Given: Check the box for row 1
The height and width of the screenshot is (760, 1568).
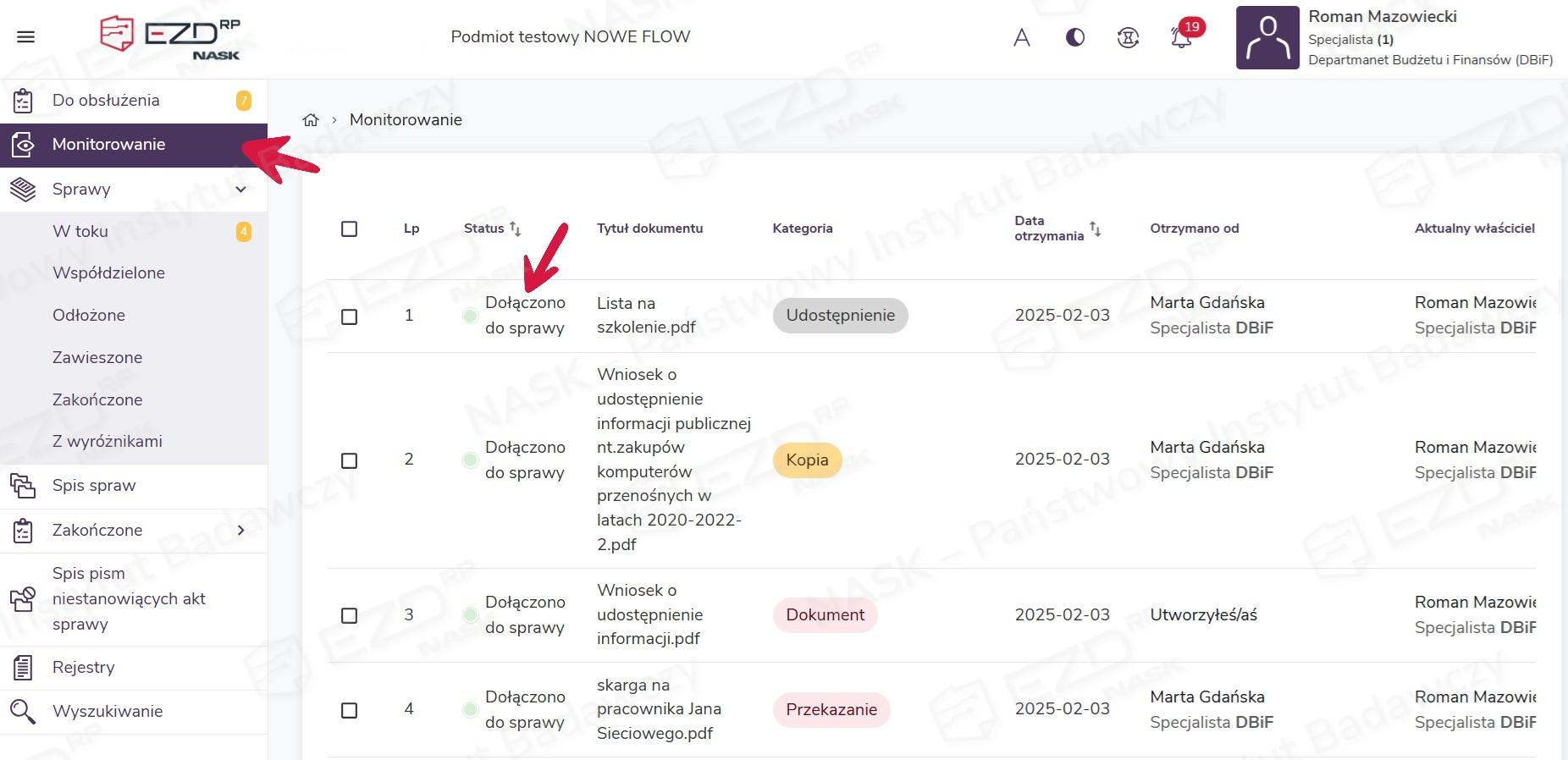Looking at the screenshot, I should point(349,317).
